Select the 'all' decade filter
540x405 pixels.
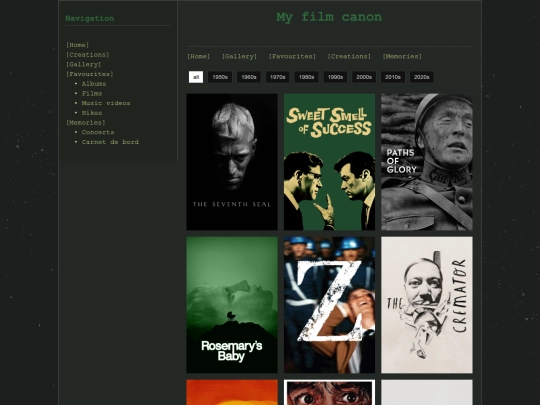[196, 77]
